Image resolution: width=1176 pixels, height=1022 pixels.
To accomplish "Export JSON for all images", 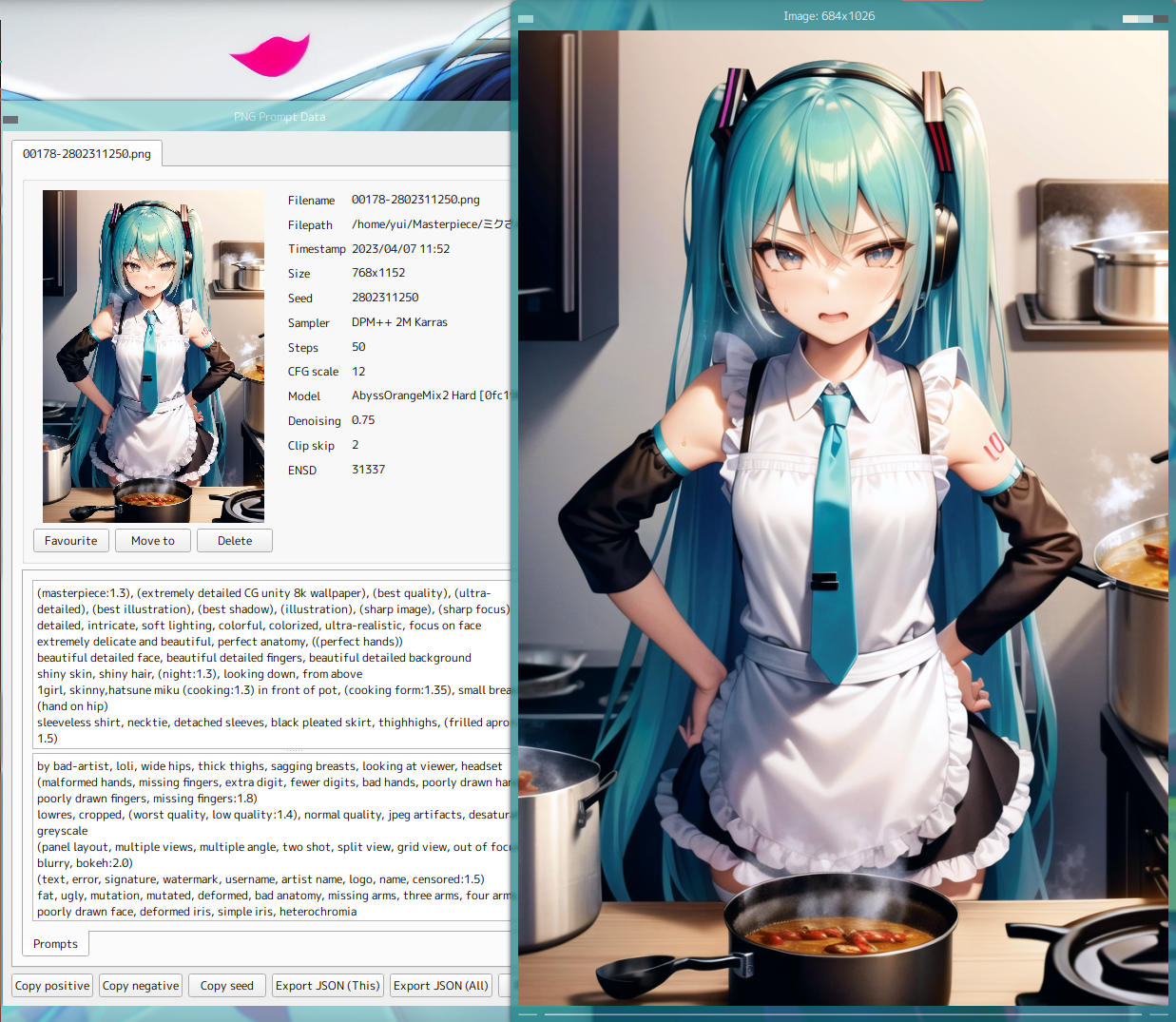I will pyautogui.click(x=441, y=986).
